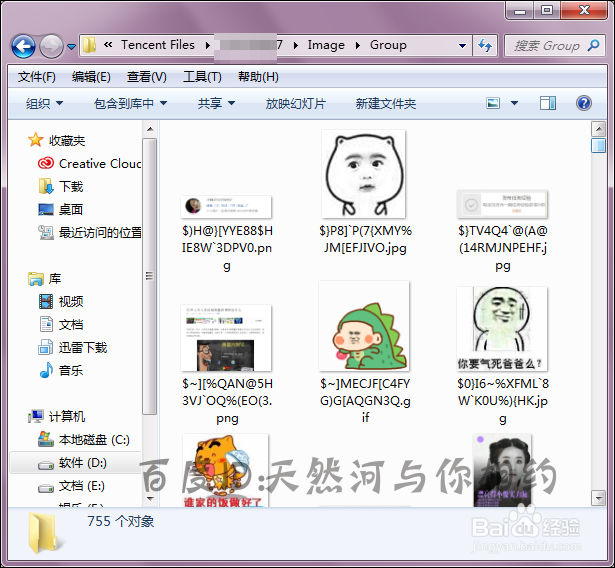Open the 视频 library
615x568 pixels.
71,302
